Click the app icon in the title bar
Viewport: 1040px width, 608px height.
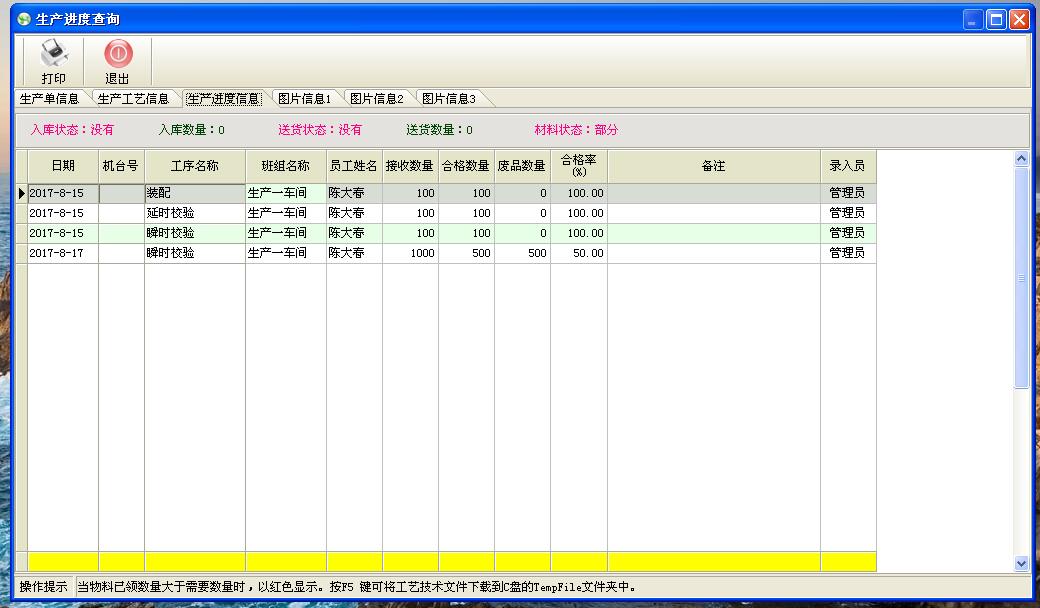[24, 19]
